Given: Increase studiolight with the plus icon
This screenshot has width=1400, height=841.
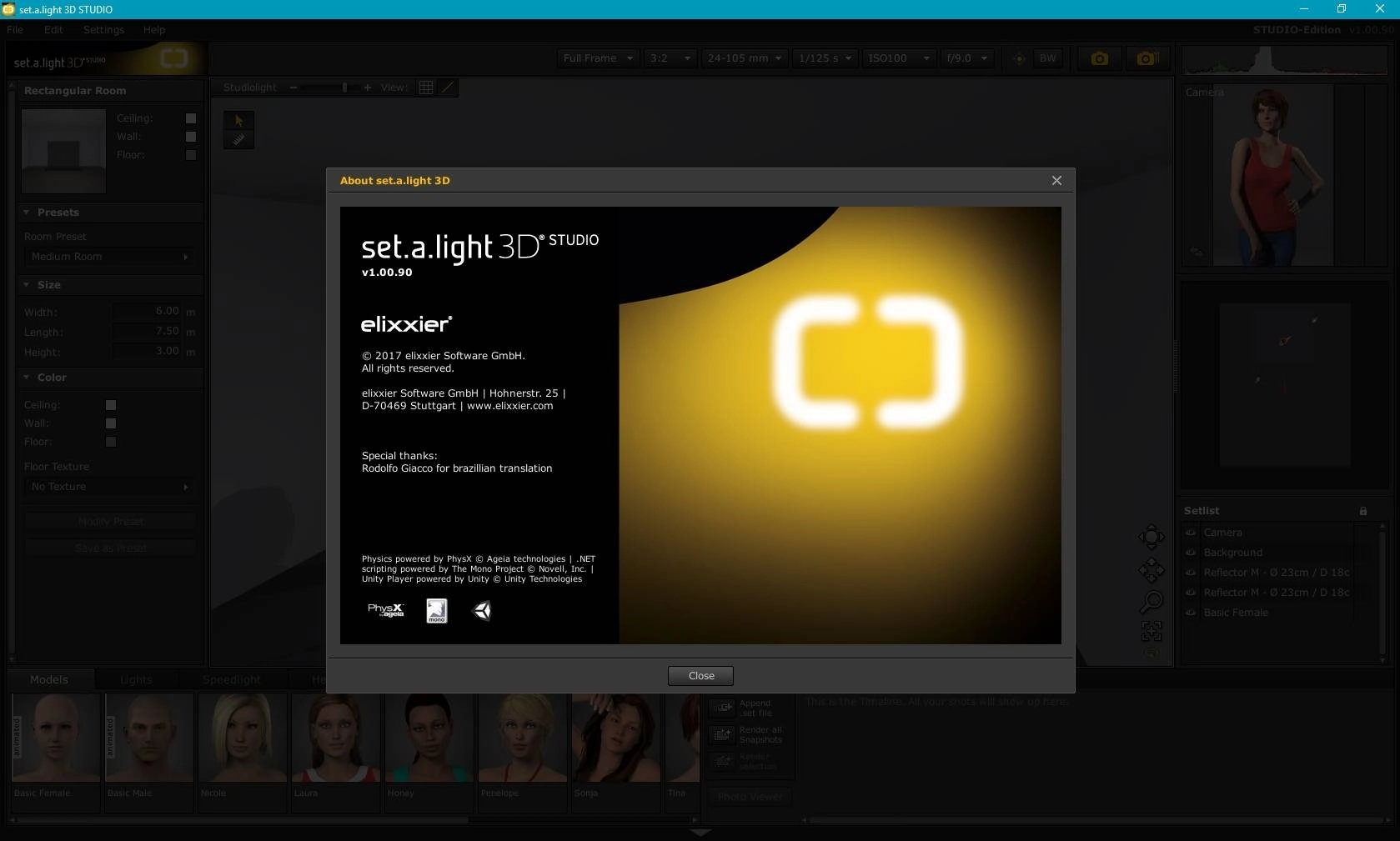Looking at the screenshot, I should [367, 88].
